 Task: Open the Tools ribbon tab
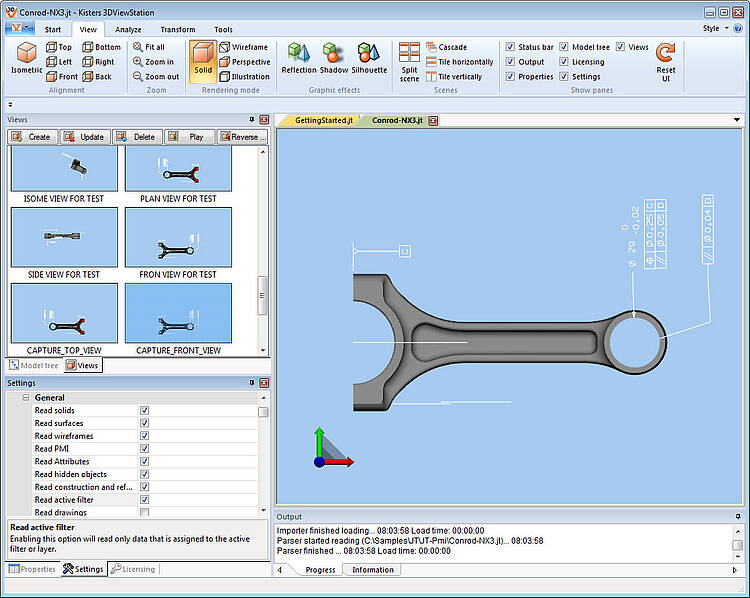tap(223, 30)
